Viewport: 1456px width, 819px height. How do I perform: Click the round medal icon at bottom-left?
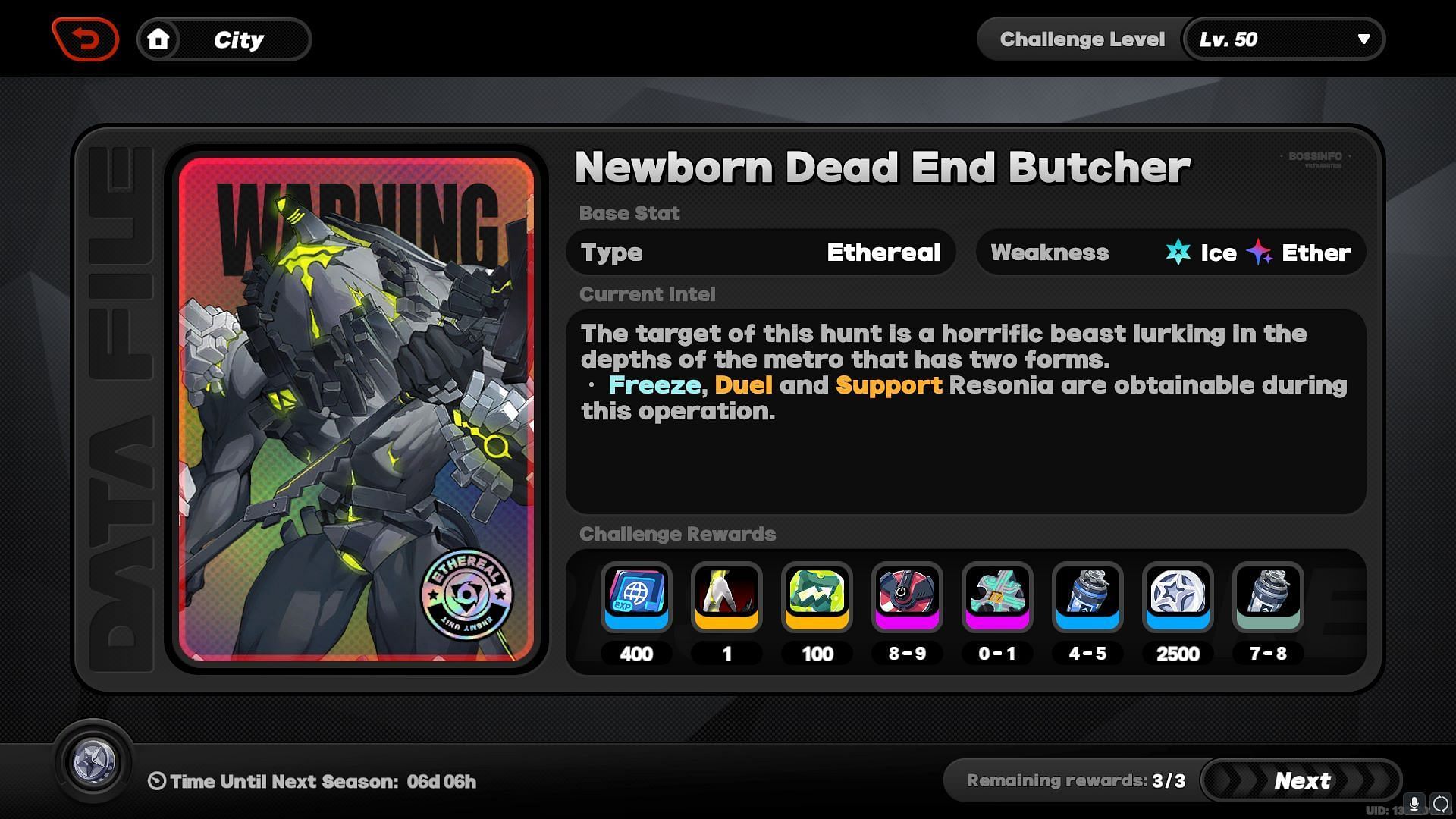[93, 762]
